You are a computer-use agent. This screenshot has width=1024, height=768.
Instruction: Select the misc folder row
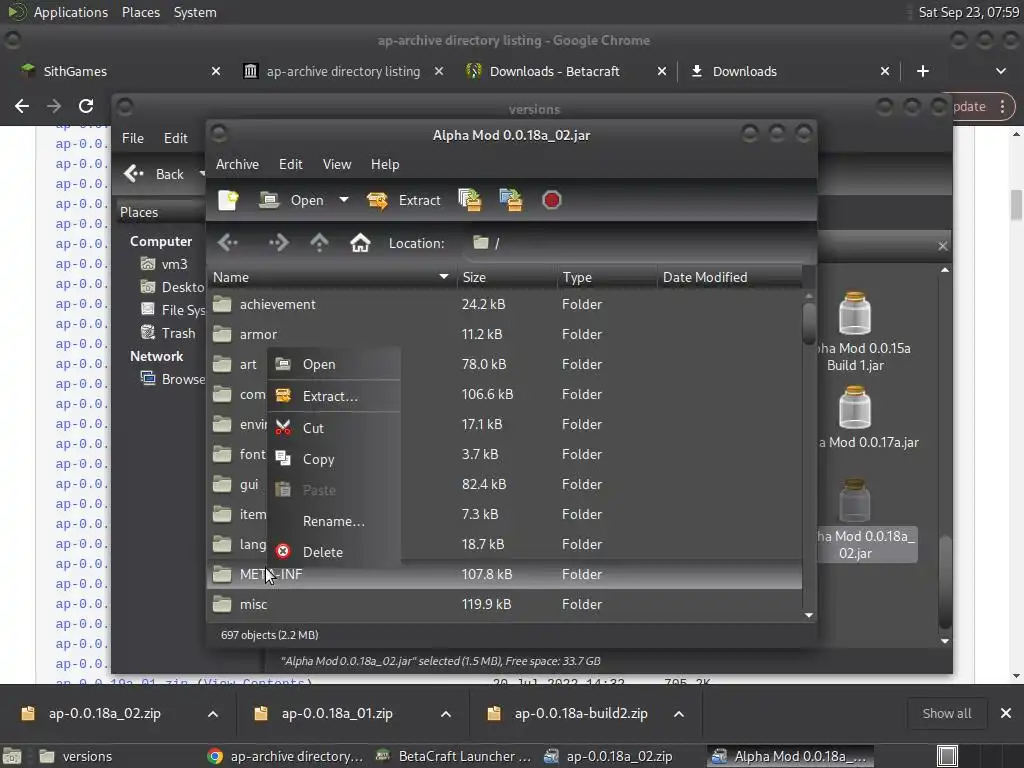(504, 605)
